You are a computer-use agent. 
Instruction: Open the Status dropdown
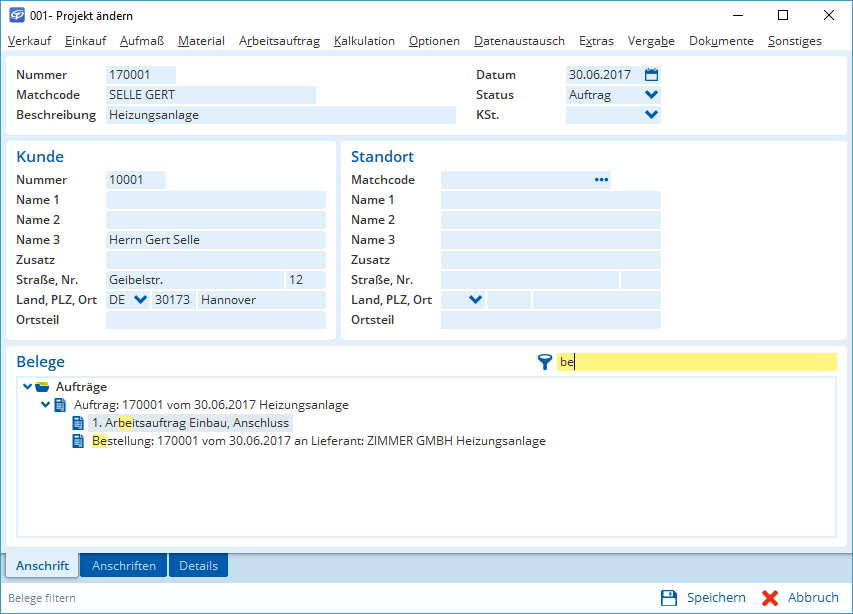point(652,95)
